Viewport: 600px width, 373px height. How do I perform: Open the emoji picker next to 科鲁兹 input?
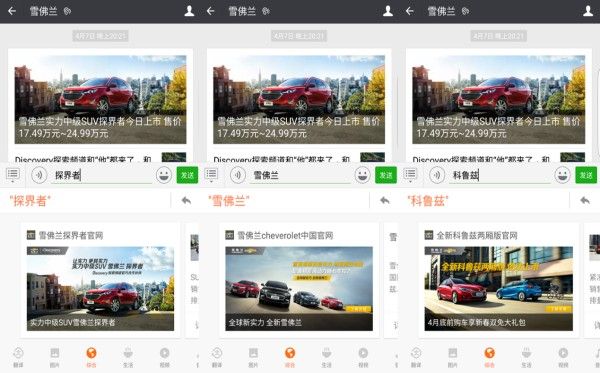(562, 175)
